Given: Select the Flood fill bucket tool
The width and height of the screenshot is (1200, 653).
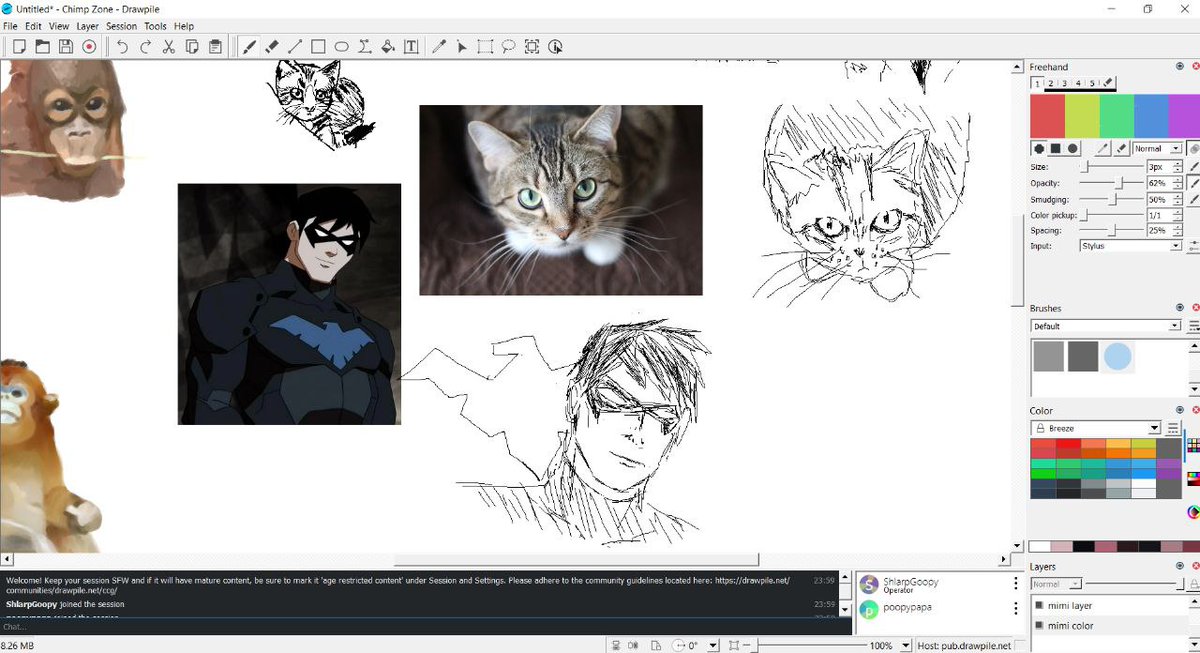Looking at the screenshot, I should tap(387, 46).
